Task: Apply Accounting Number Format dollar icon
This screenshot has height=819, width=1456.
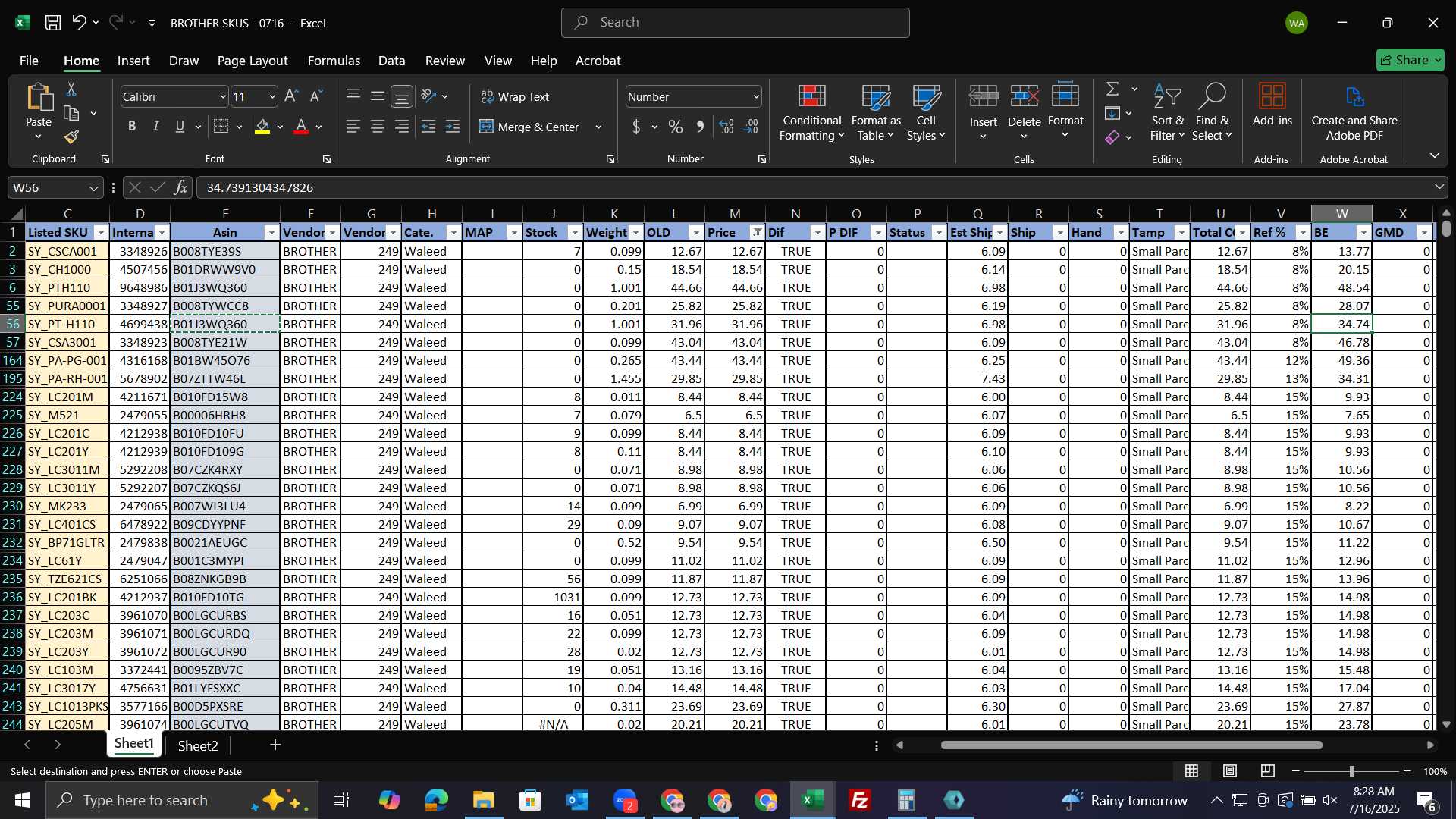Action: coord(636,127)
